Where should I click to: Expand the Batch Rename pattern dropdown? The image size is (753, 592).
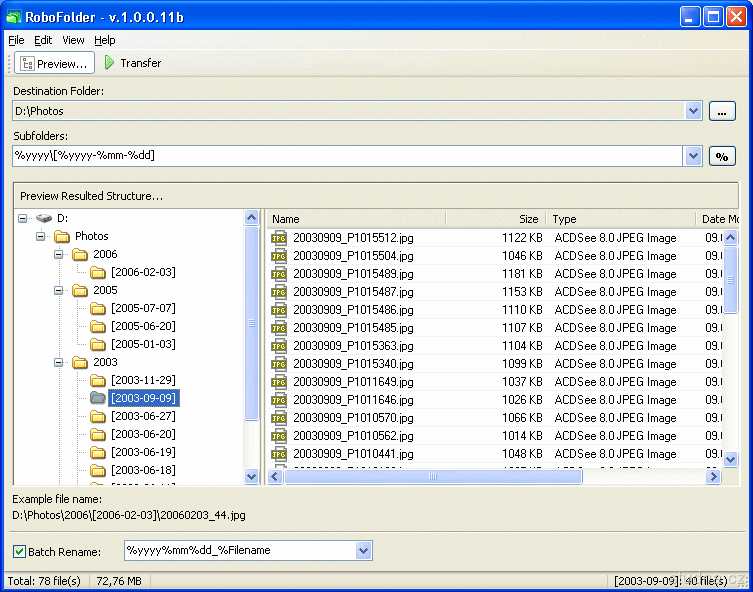point(363,550)
